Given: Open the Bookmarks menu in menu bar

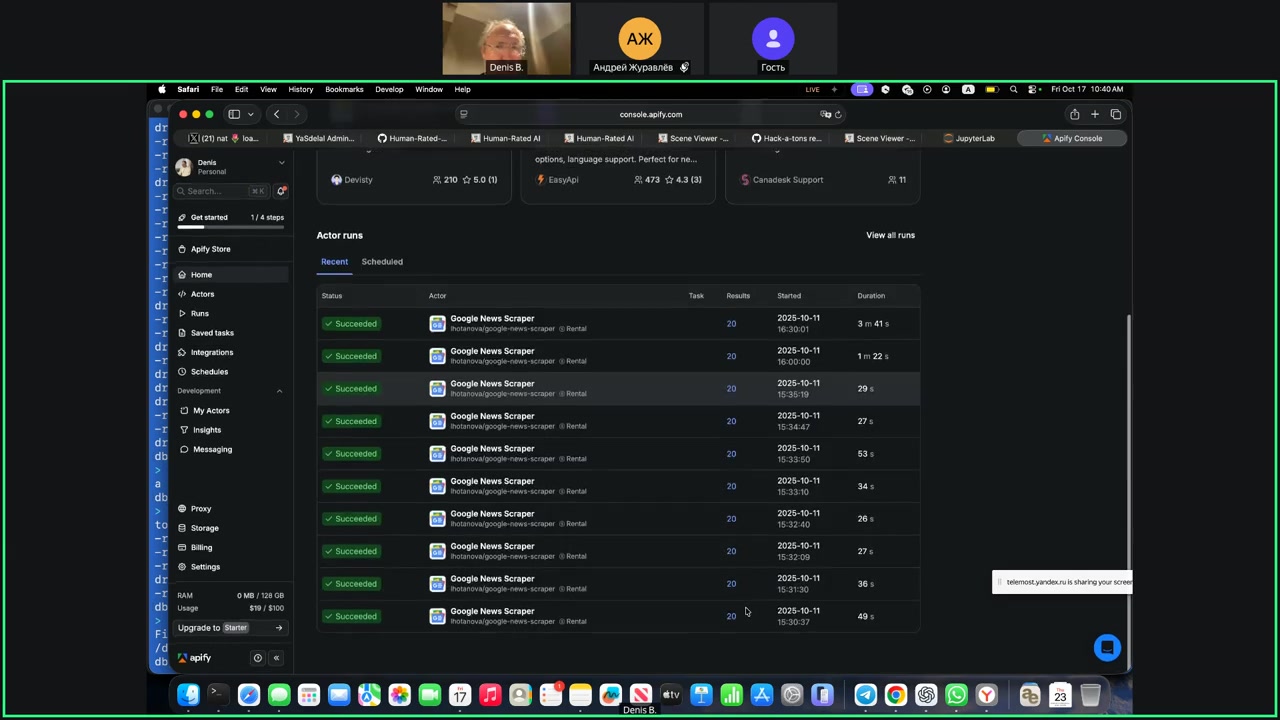Looking at the screenshot, I should (x=344, y=89).
